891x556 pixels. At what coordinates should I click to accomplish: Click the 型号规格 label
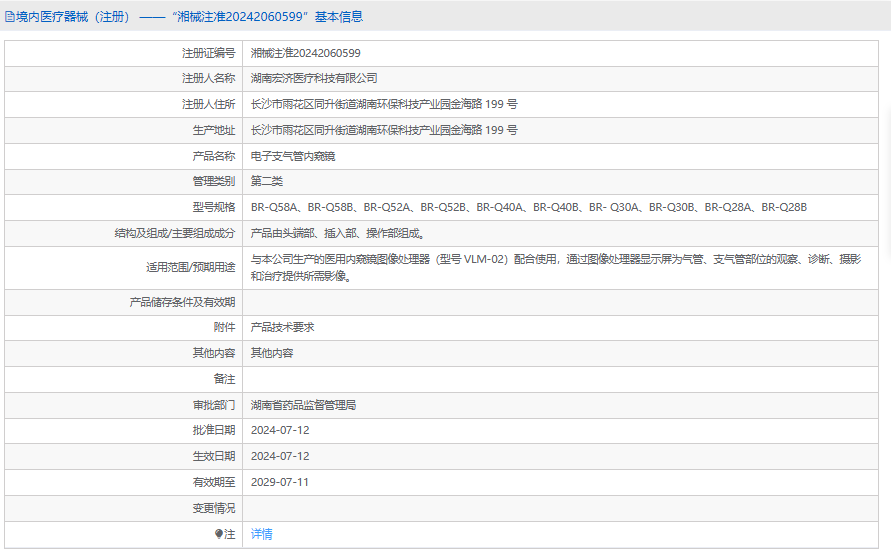click(214, 208)
